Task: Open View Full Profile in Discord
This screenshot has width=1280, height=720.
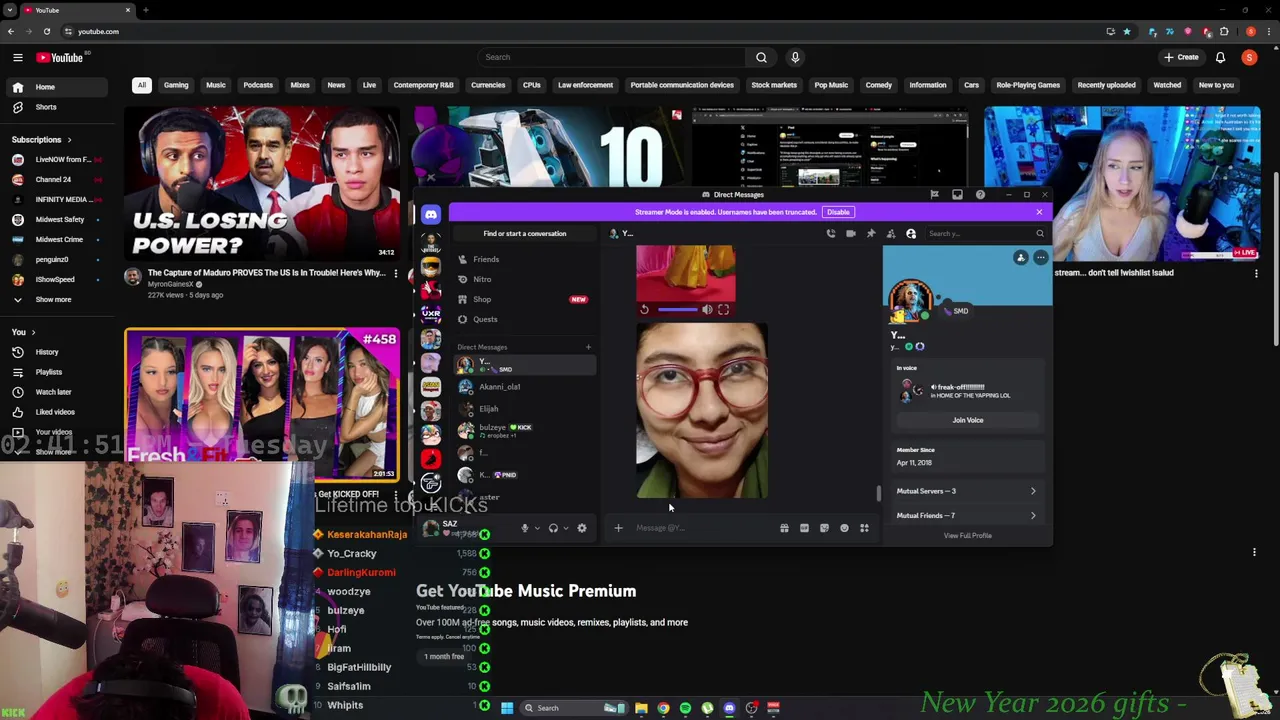Action: click(x=967, y=536)
